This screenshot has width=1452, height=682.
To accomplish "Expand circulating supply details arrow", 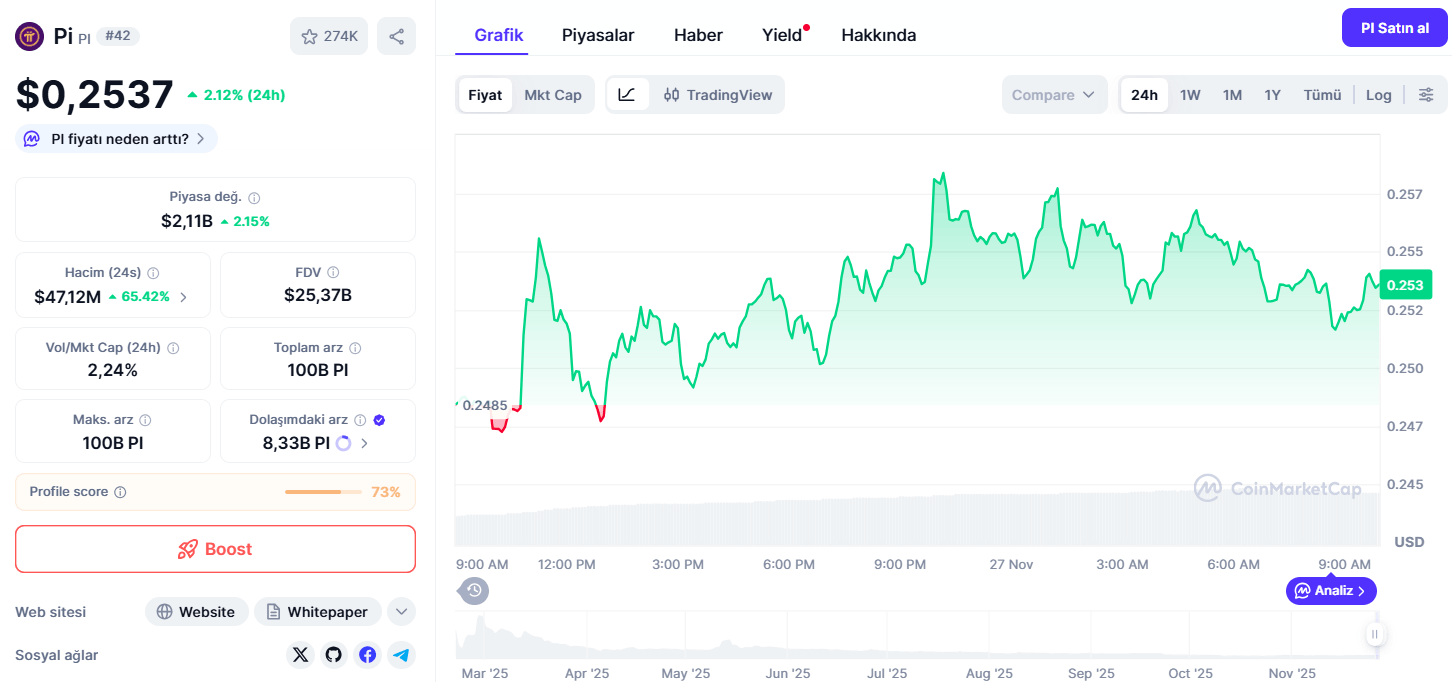I will 364,443.
